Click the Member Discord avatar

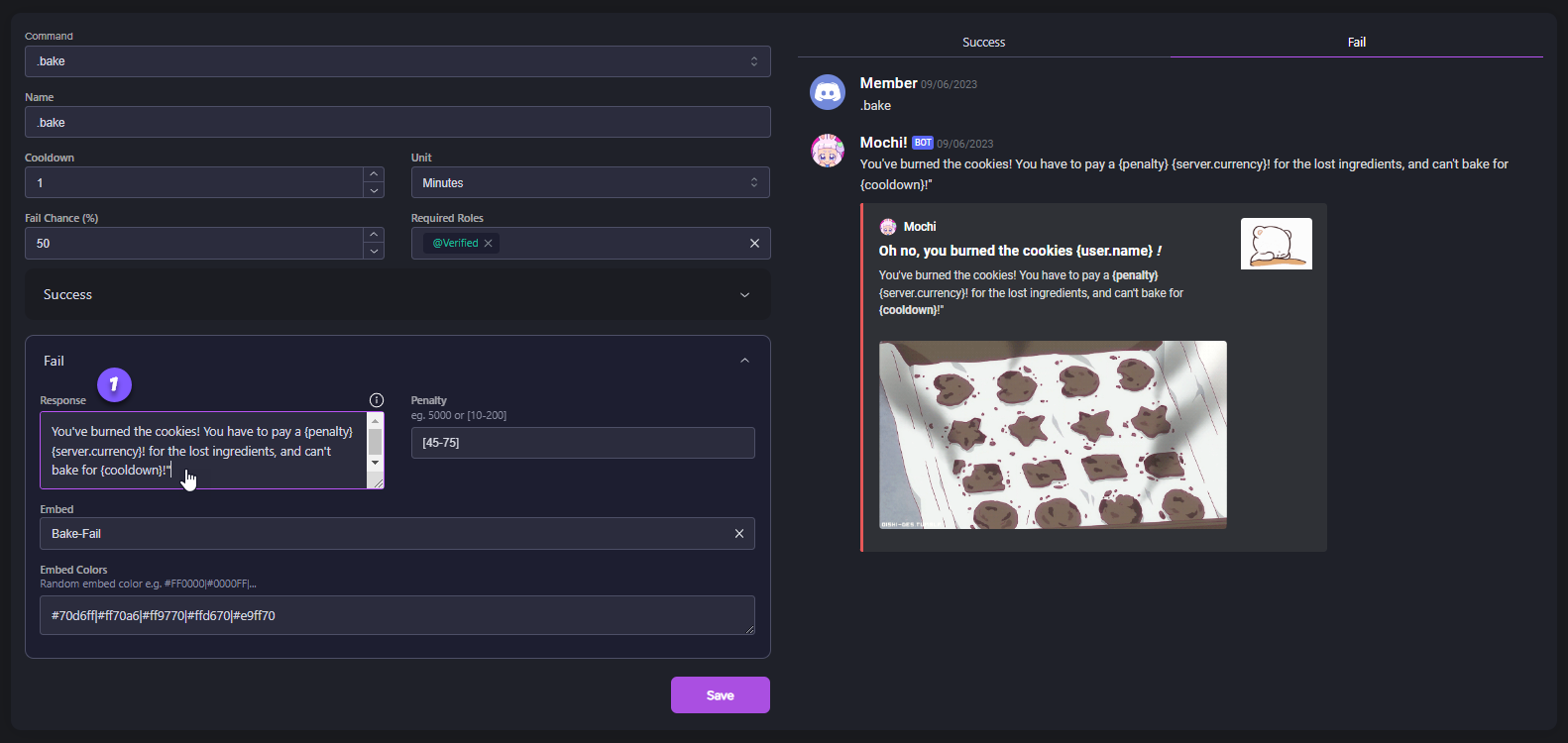tap(828, 92)
